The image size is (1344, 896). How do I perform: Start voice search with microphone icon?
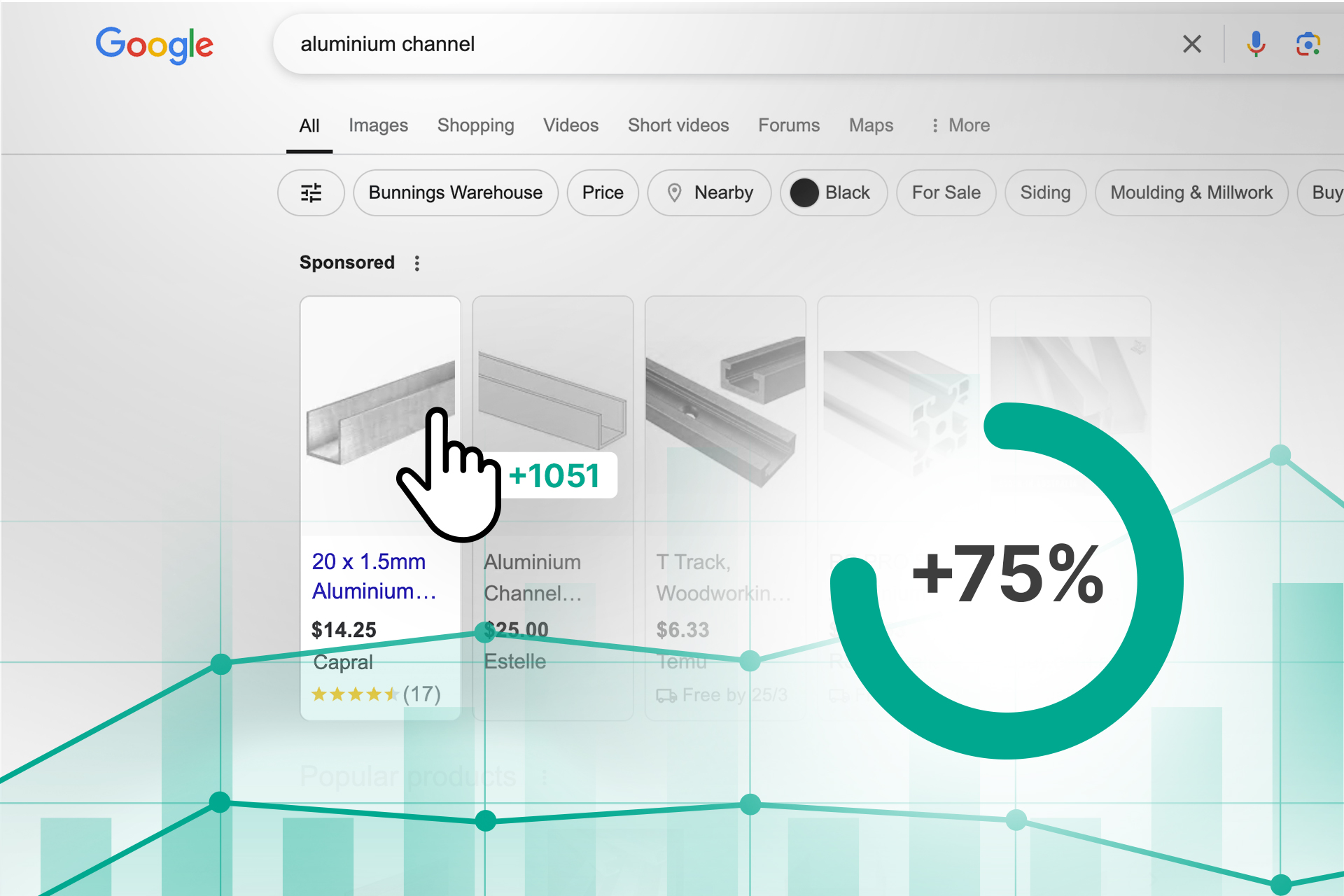1256,44
